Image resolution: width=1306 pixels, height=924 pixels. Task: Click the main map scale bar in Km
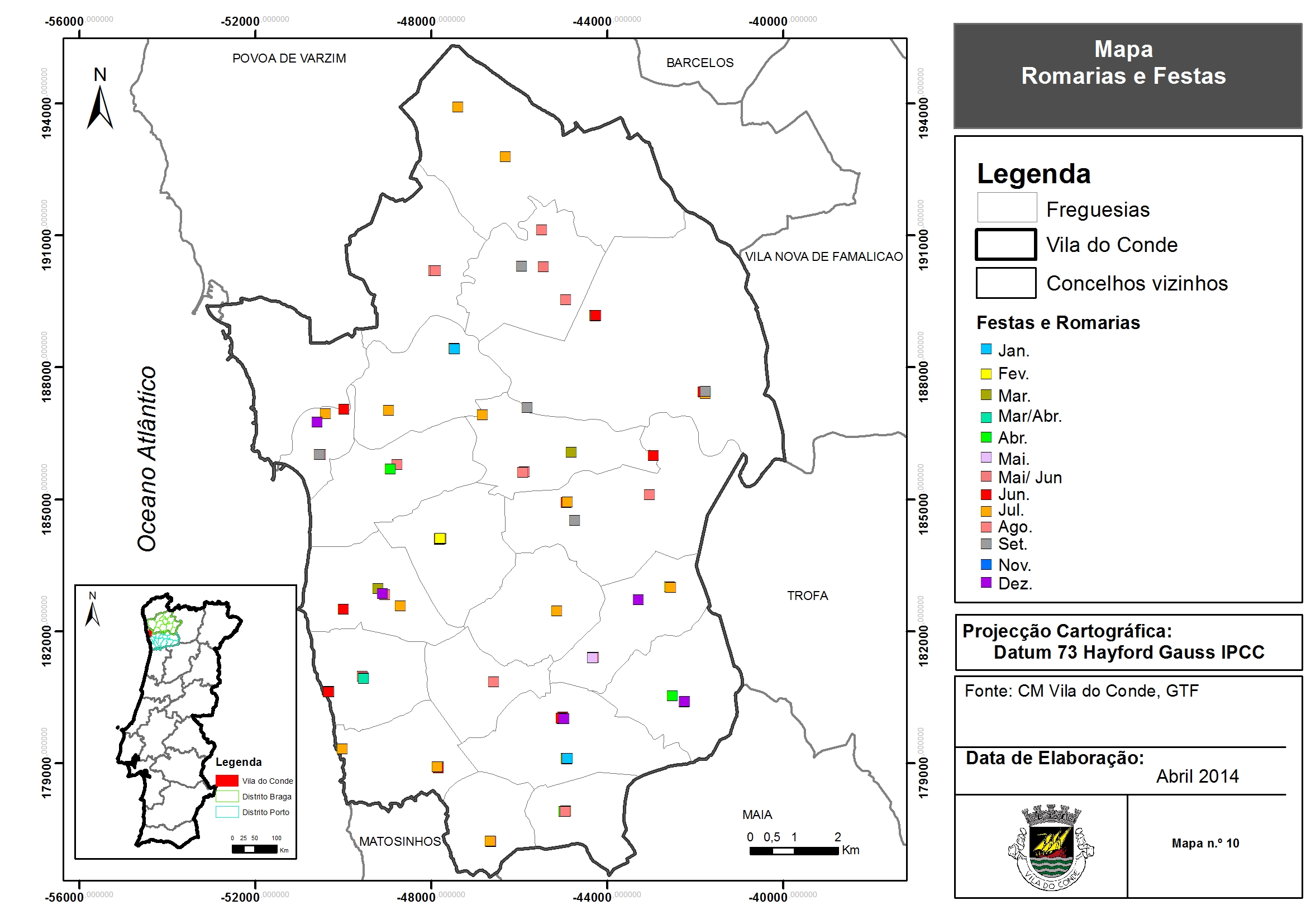(x=803, y=844)
